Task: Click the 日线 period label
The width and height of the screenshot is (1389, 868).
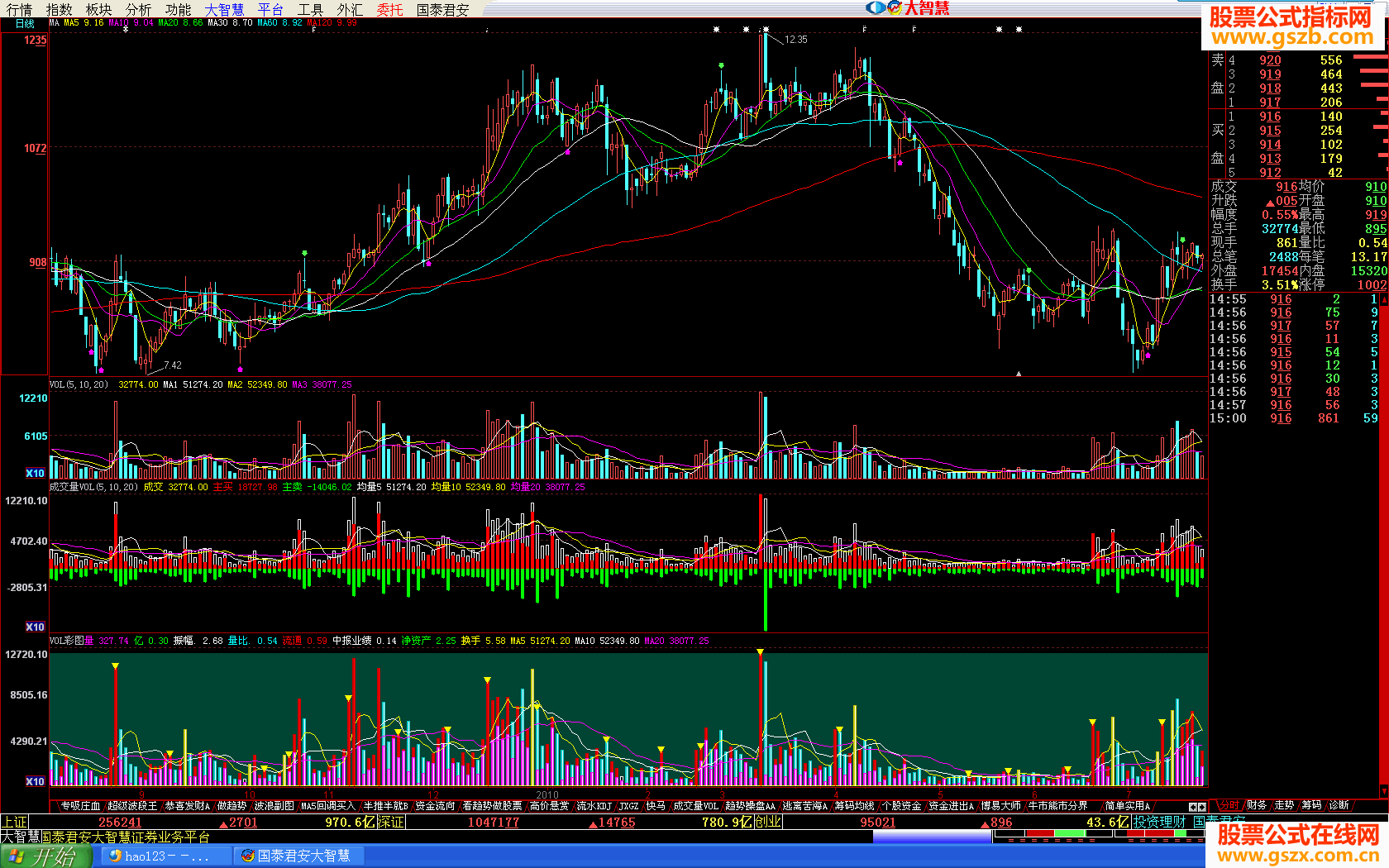Action: [25, 24]
